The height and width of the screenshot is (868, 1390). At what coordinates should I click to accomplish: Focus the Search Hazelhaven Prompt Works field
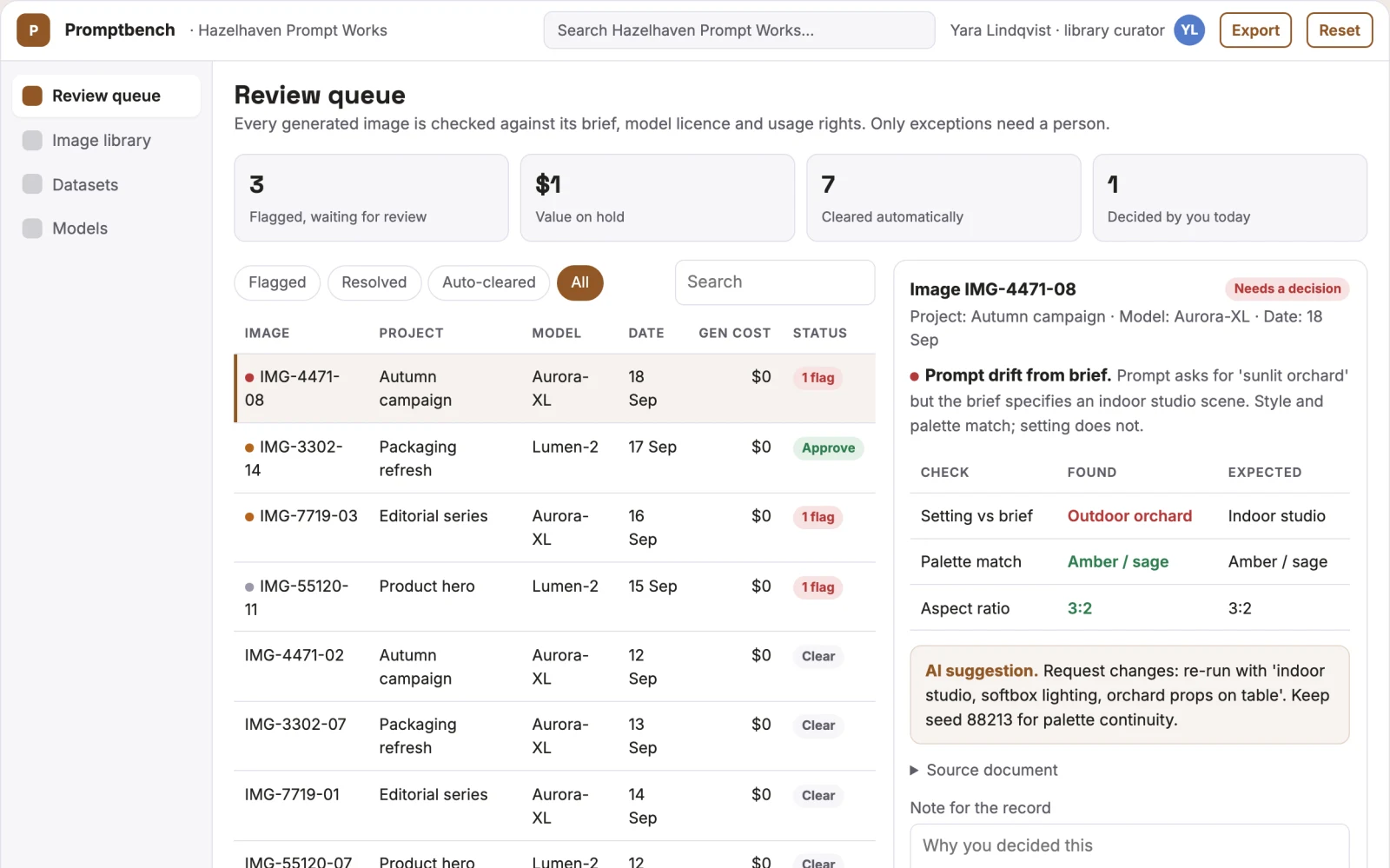[x=739, y=30]
